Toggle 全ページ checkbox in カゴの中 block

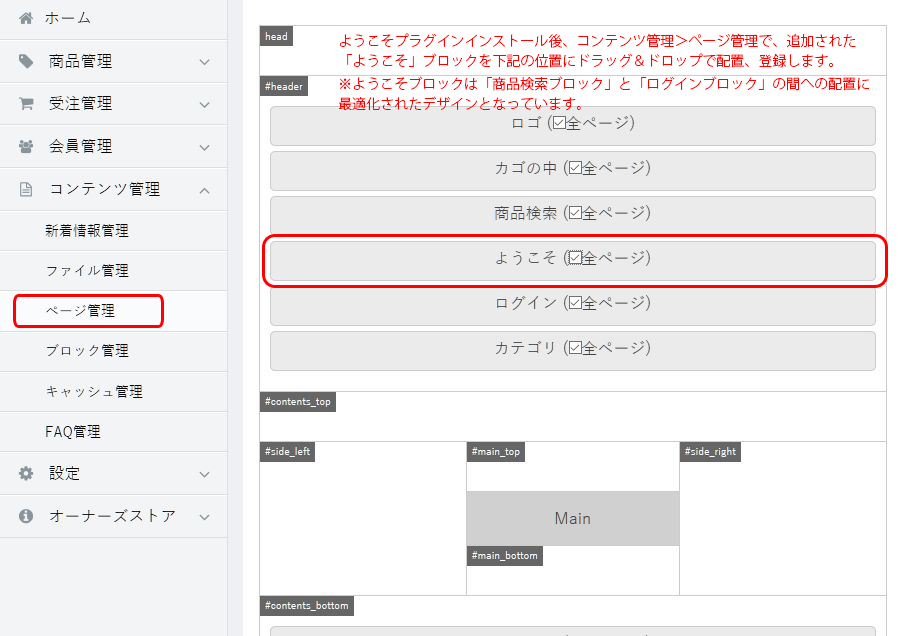[575, 168]
